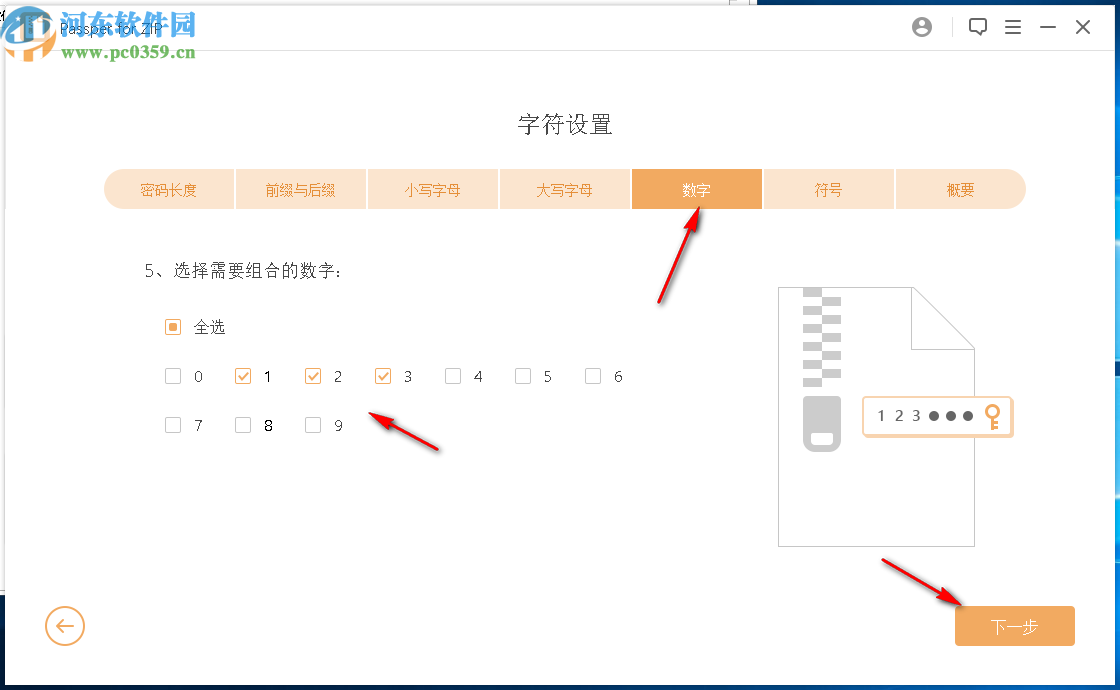Enable the digit 5 checkbox

522,376
